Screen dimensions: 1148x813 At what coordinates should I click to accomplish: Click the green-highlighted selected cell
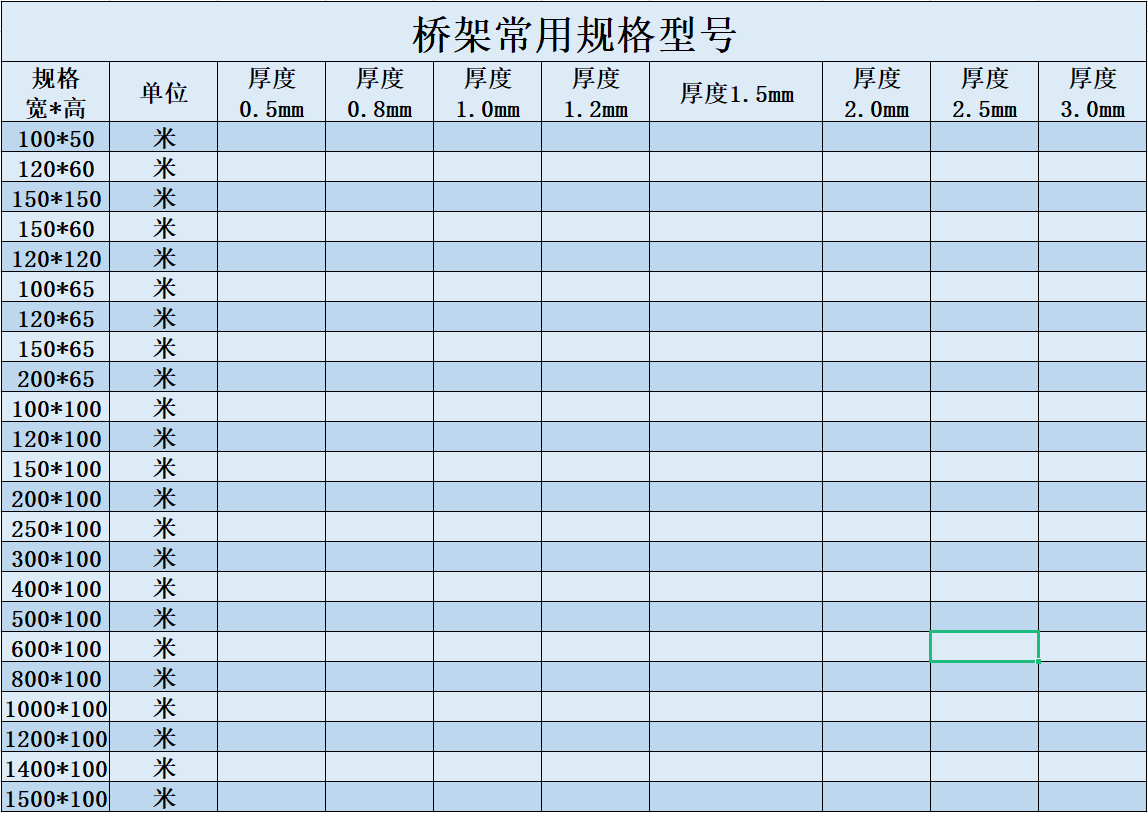click(984, 648)
